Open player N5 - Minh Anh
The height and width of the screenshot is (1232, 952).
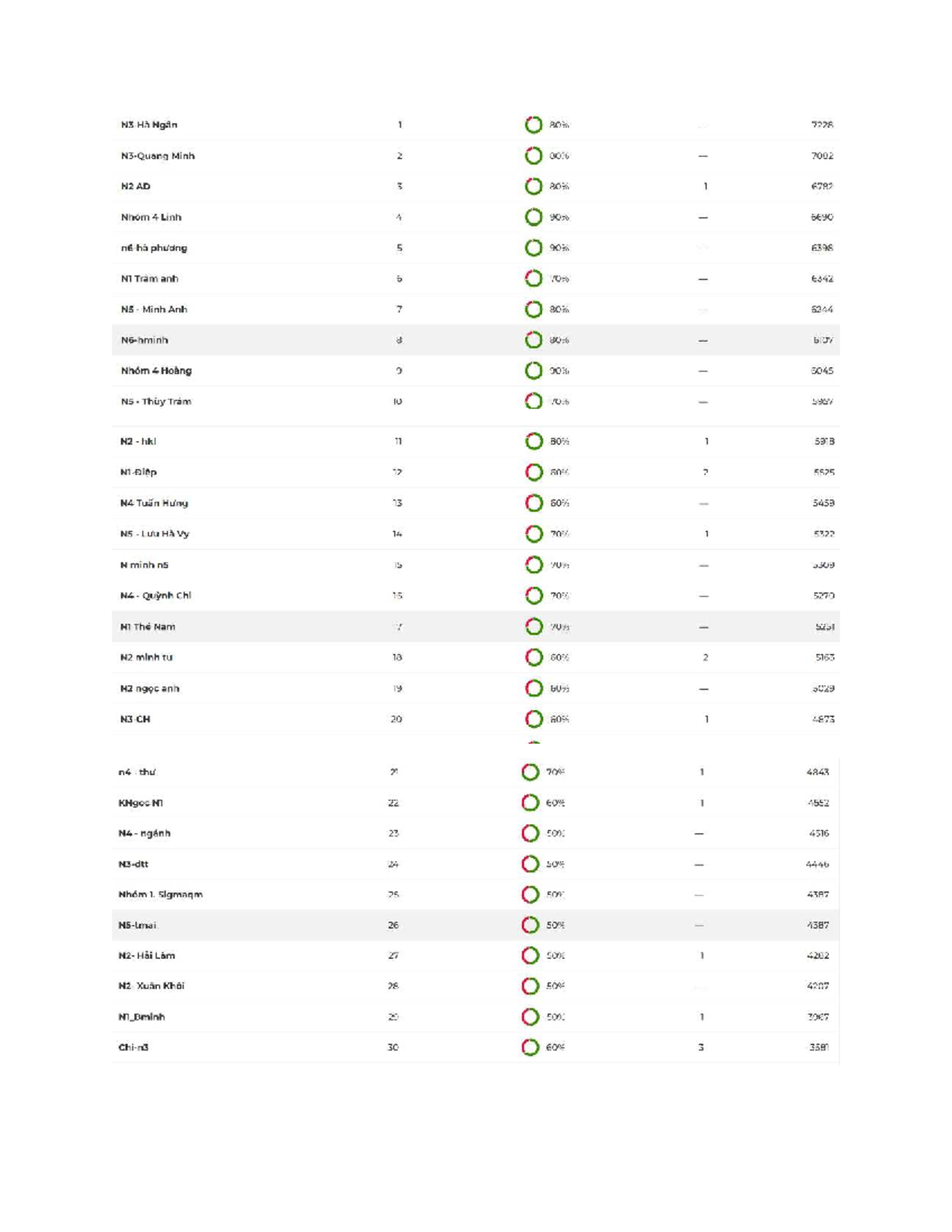coord(154,309)
